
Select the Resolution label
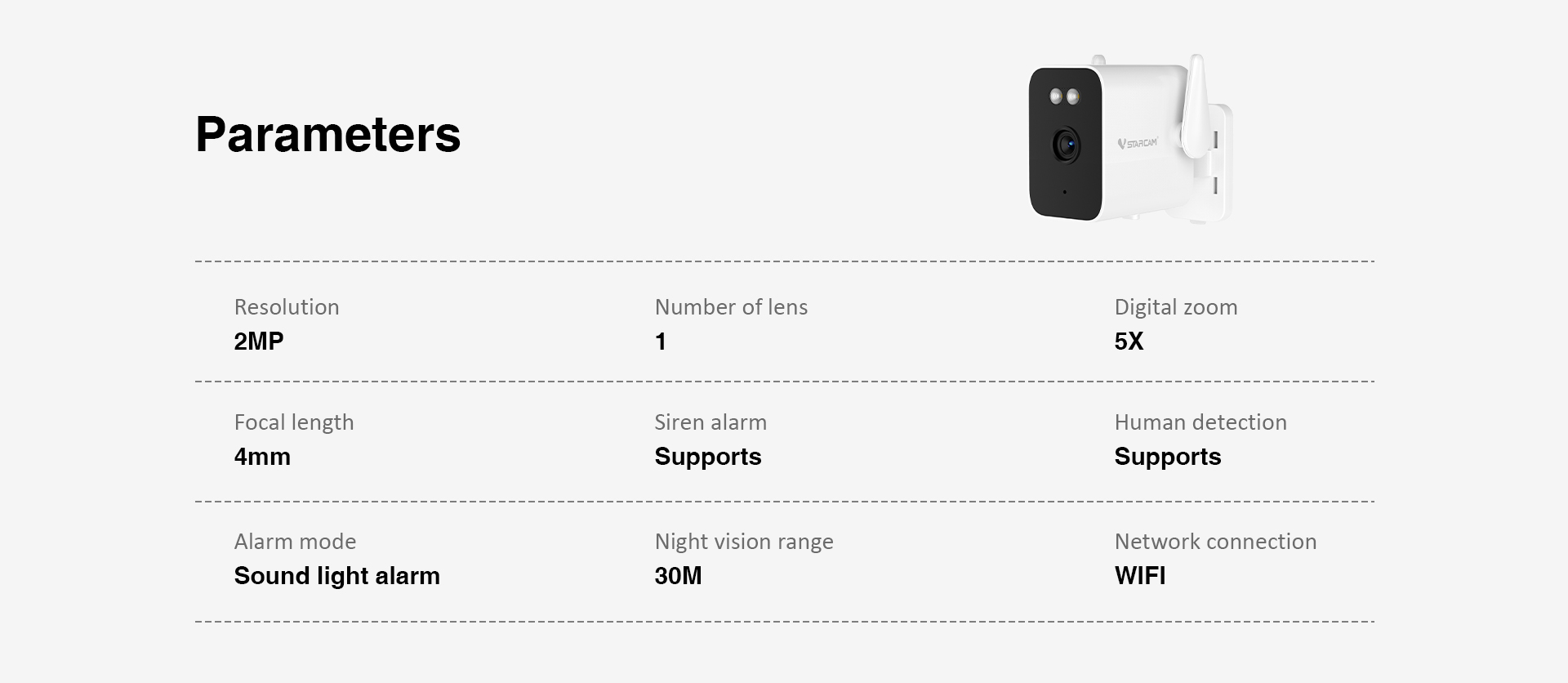[286, 307]
